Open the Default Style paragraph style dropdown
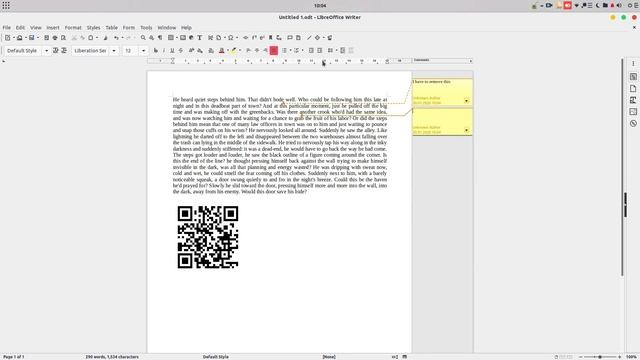The height and width of the screenshot is (360, 640). tap(46, 51)
